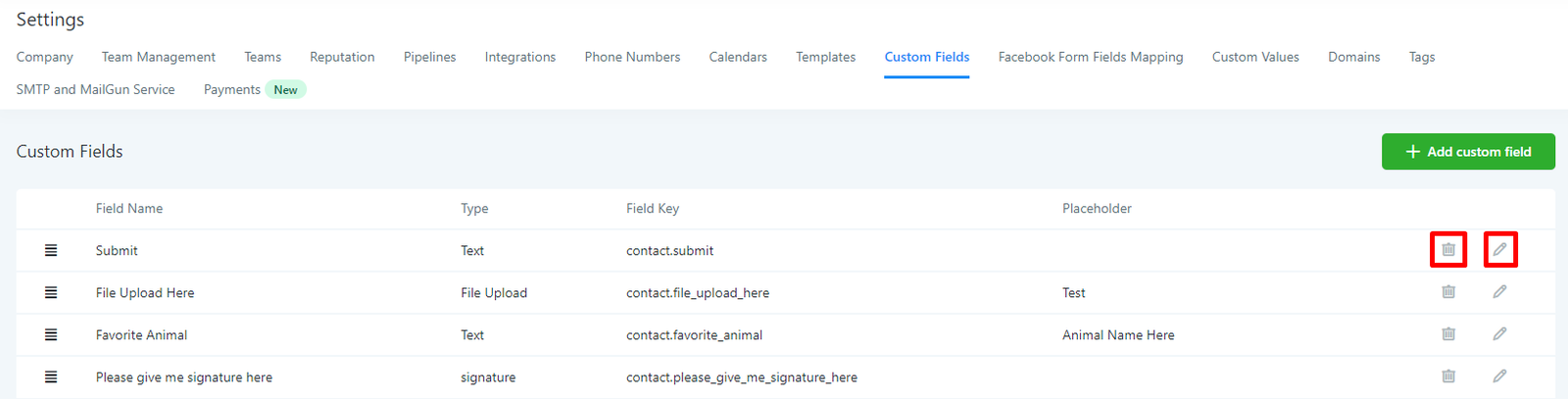
Task: Delete the Favorite Animal field
Action: click(1448, 334)
